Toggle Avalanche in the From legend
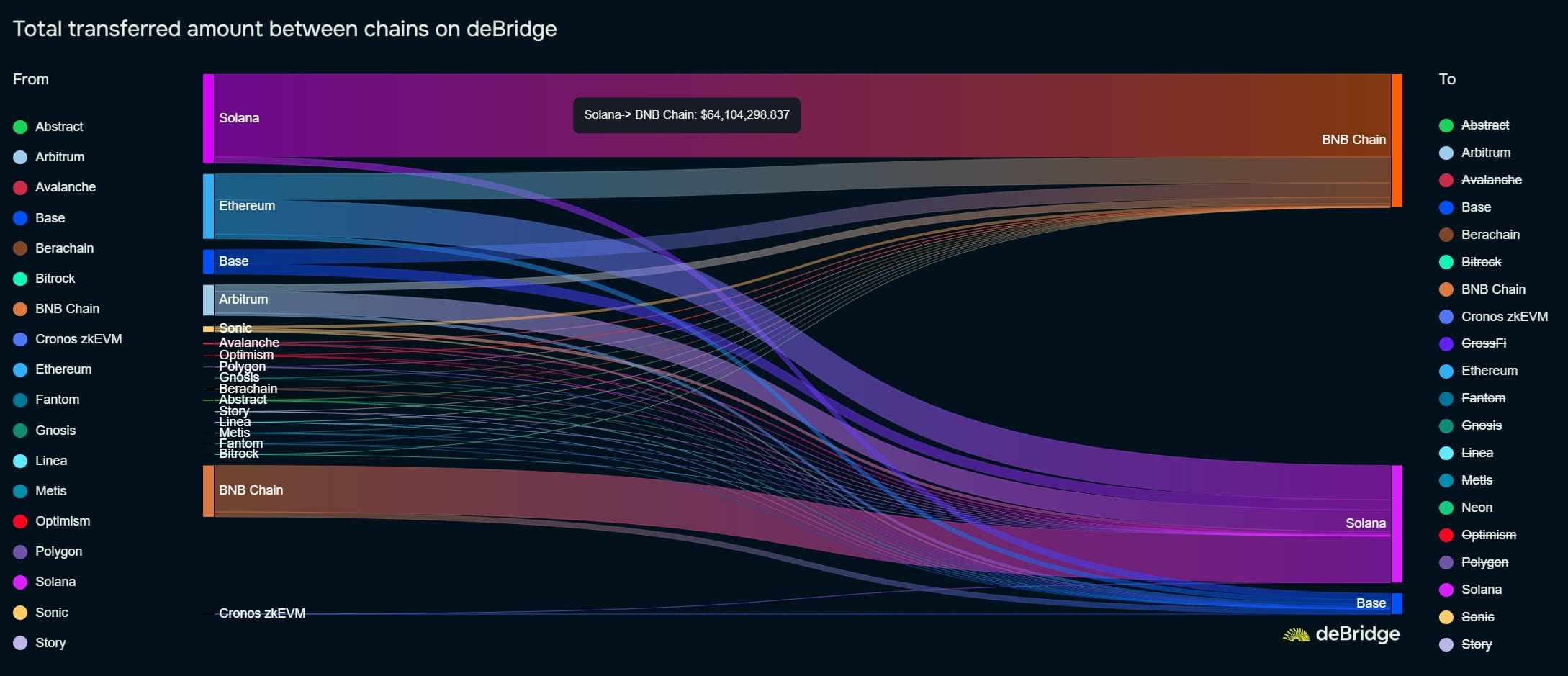 [55, 187]
